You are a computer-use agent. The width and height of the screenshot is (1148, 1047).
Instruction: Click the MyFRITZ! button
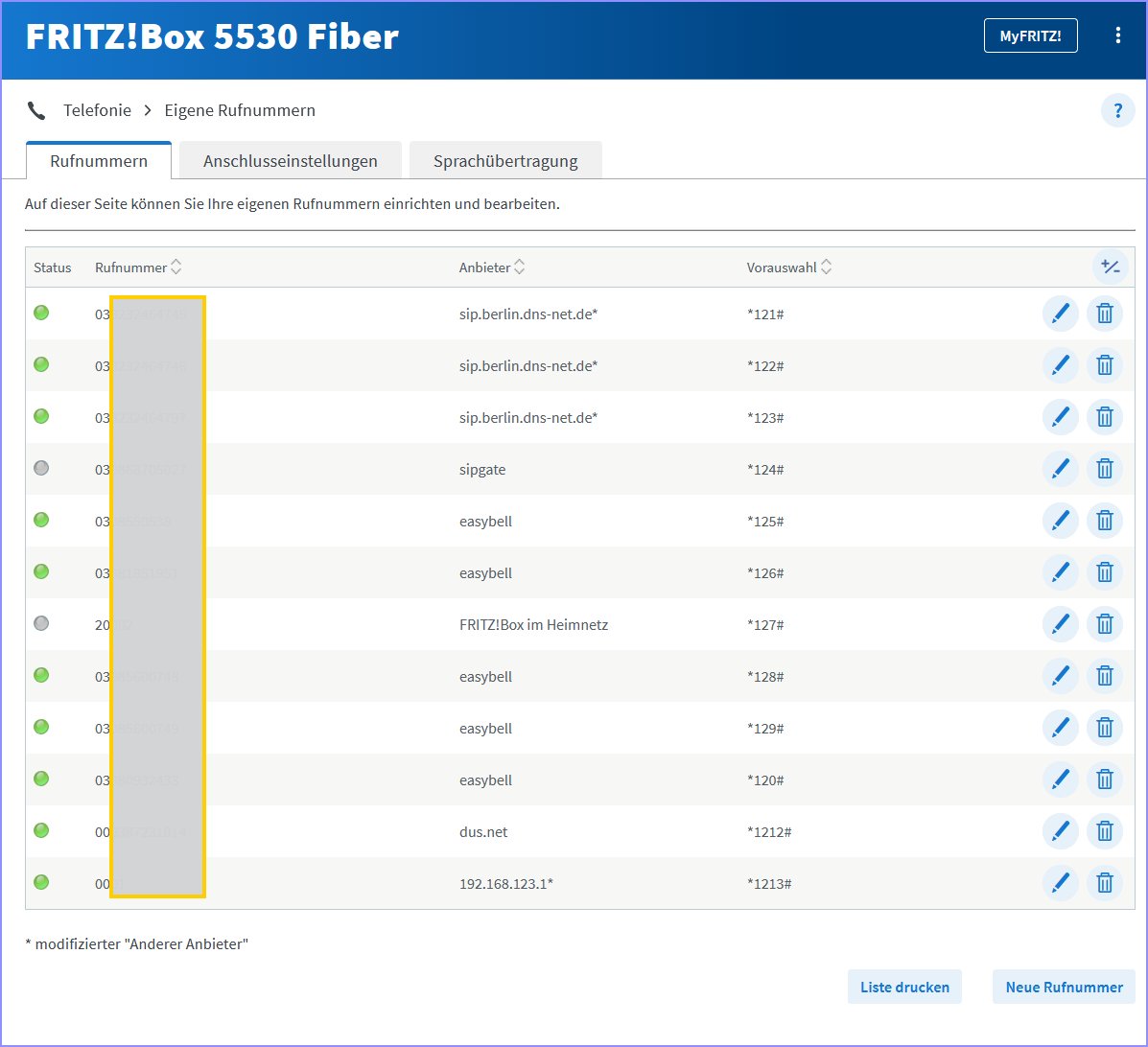[x=1030, y=35]
